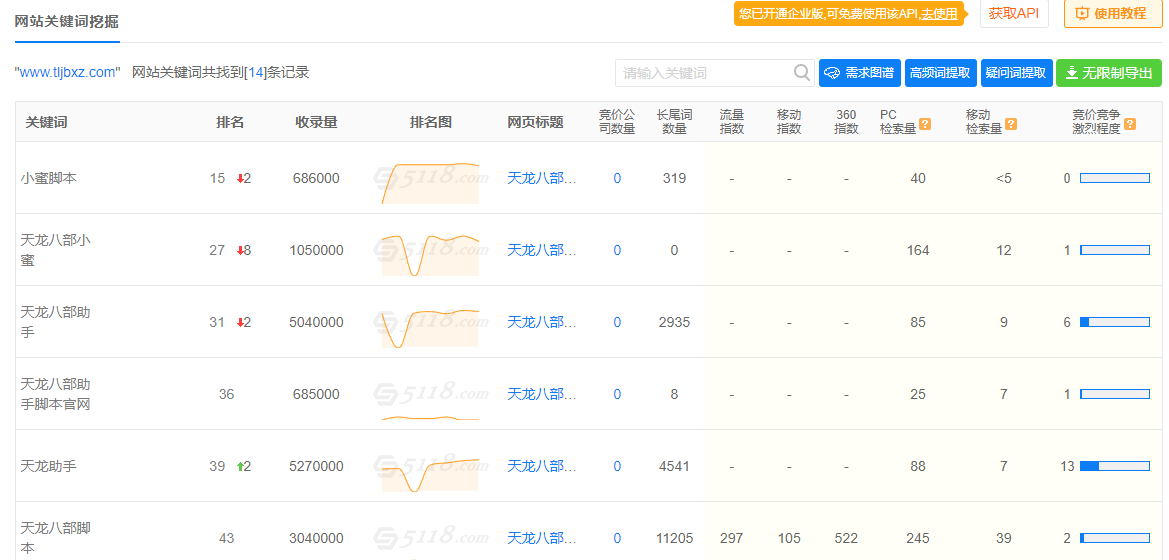
Task: Click the 流量指数 column header
Action: click(731, 122)
